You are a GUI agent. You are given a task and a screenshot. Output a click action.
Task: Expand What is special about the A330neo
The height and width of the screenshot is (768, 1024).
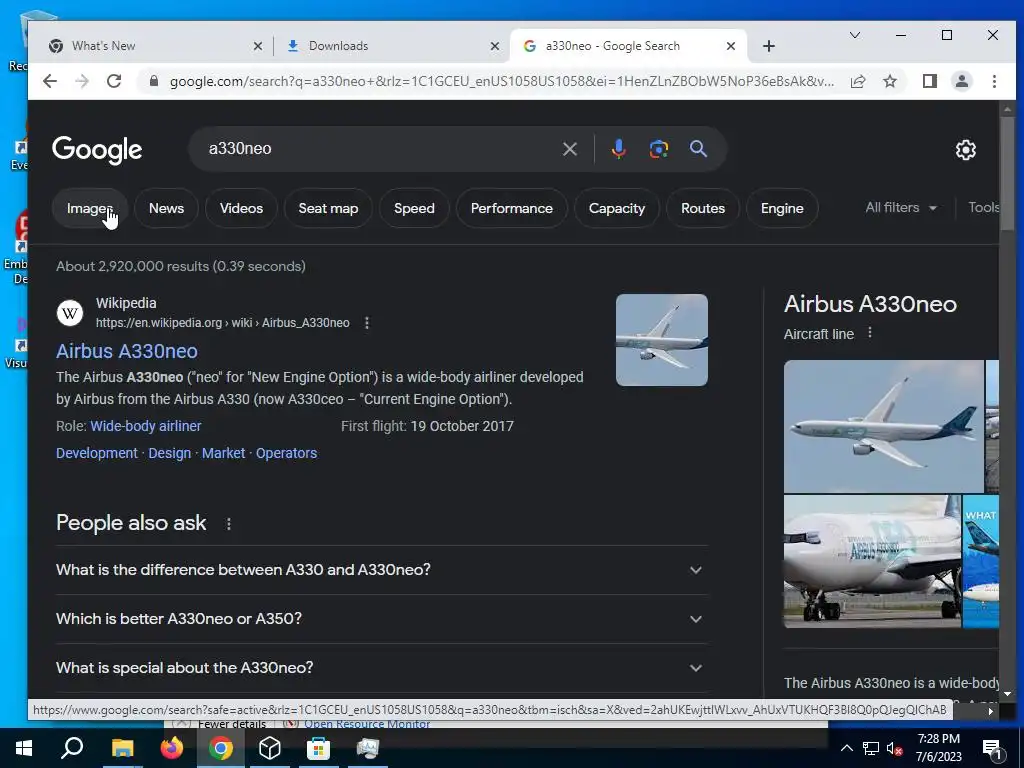pos(381,667)
